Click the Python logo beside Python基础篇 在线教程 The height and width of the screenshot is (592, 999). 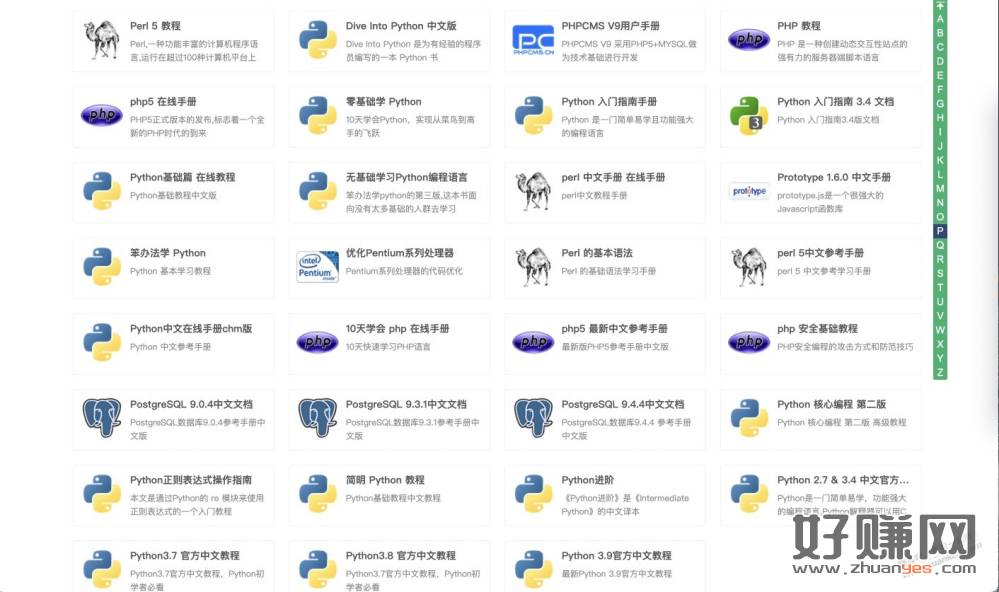(102, 191)
